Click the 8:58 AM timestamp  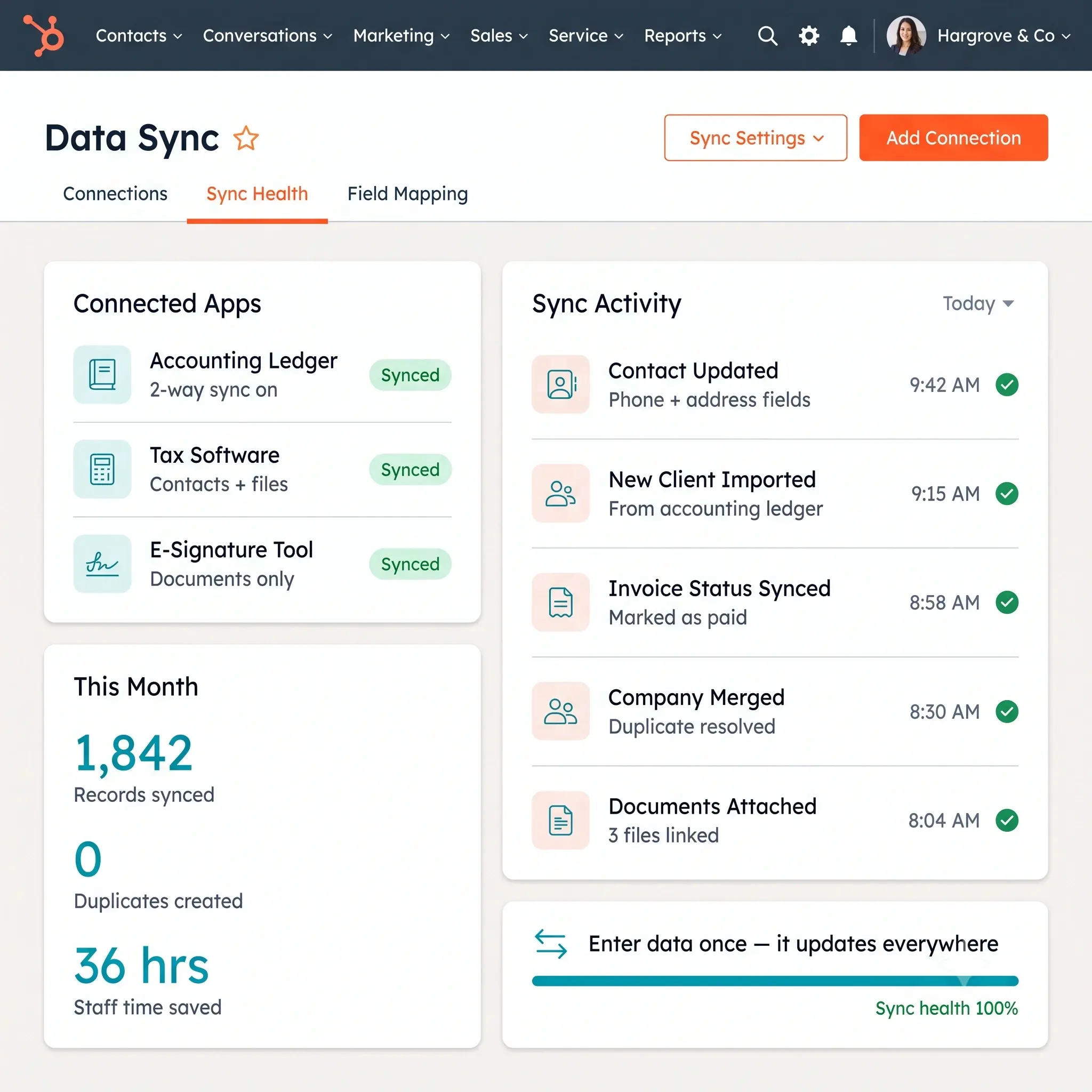pyautogui.click(x=944, y=603)
